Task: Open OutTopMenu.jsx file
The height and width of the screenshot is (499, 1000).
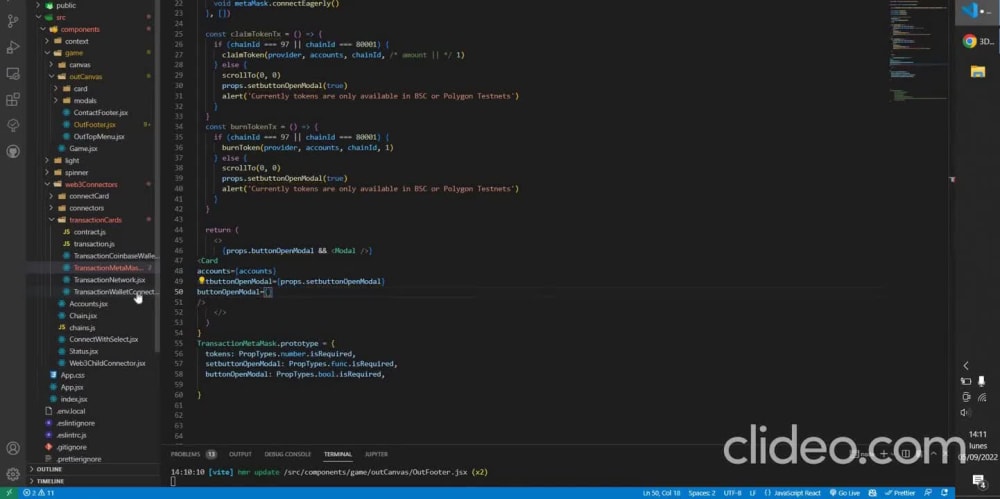Action: click(x=99, y=137)
